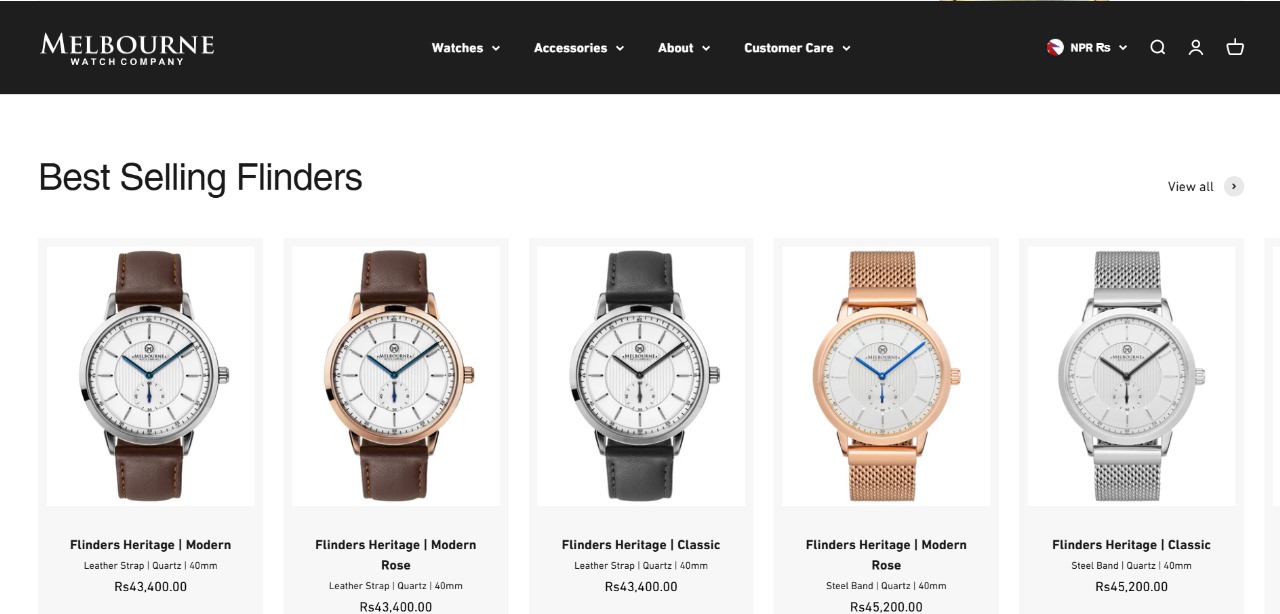Click the Melbourne Watch Company logo
The image size is (1280, 614).
[127, 48]
